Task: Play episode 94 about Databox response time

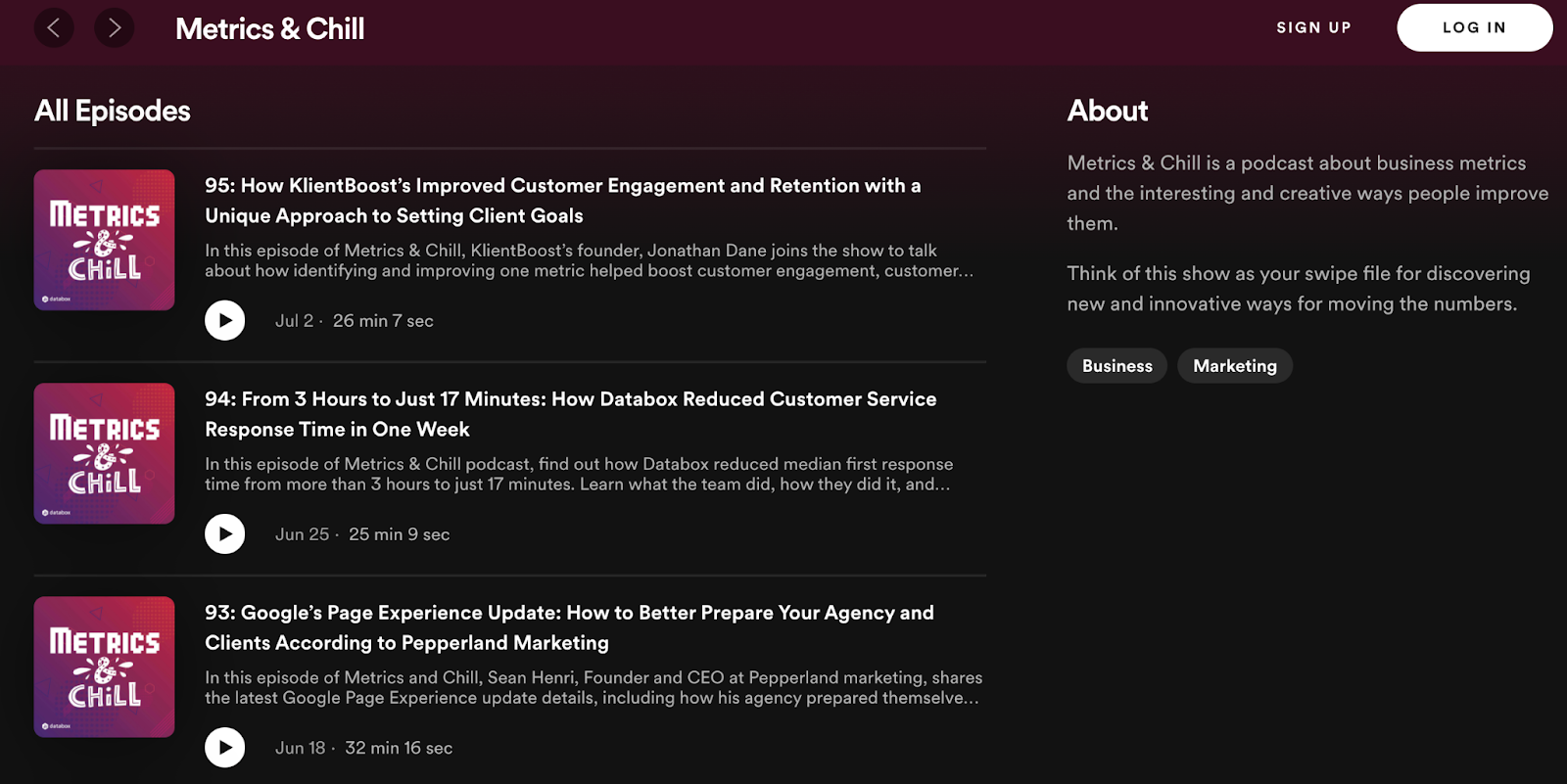Action: [x=224, y=533]
